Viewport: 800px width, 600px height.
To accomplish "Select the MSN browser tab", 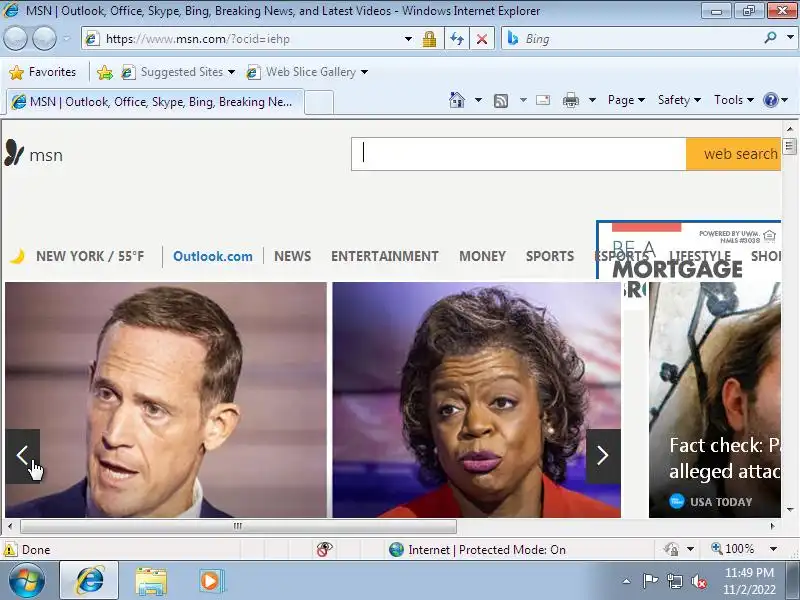I will coord(155,102).
